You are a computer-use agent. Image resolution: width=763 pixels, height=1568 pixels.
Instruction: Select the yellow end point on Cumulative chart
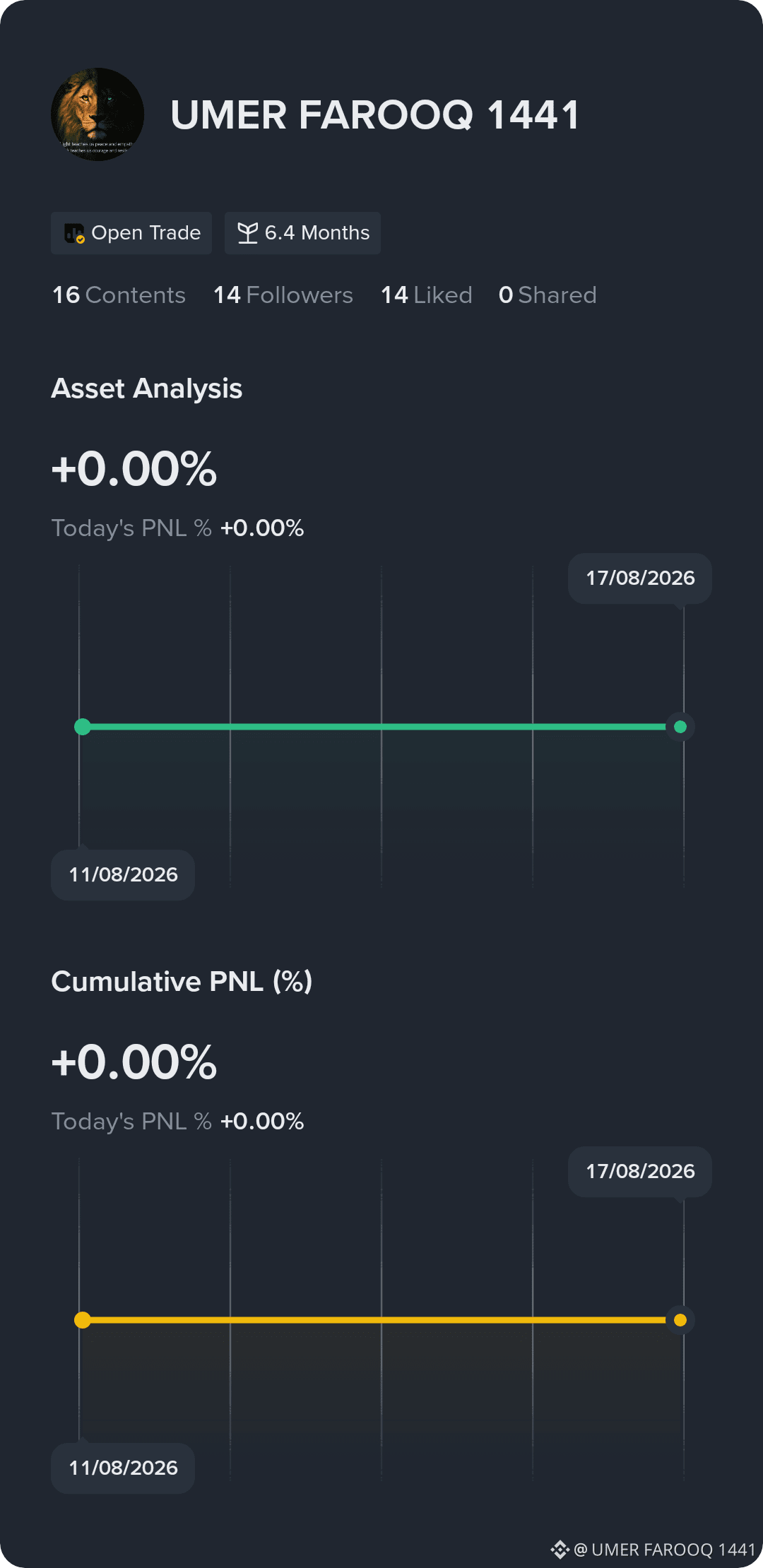680,1320
